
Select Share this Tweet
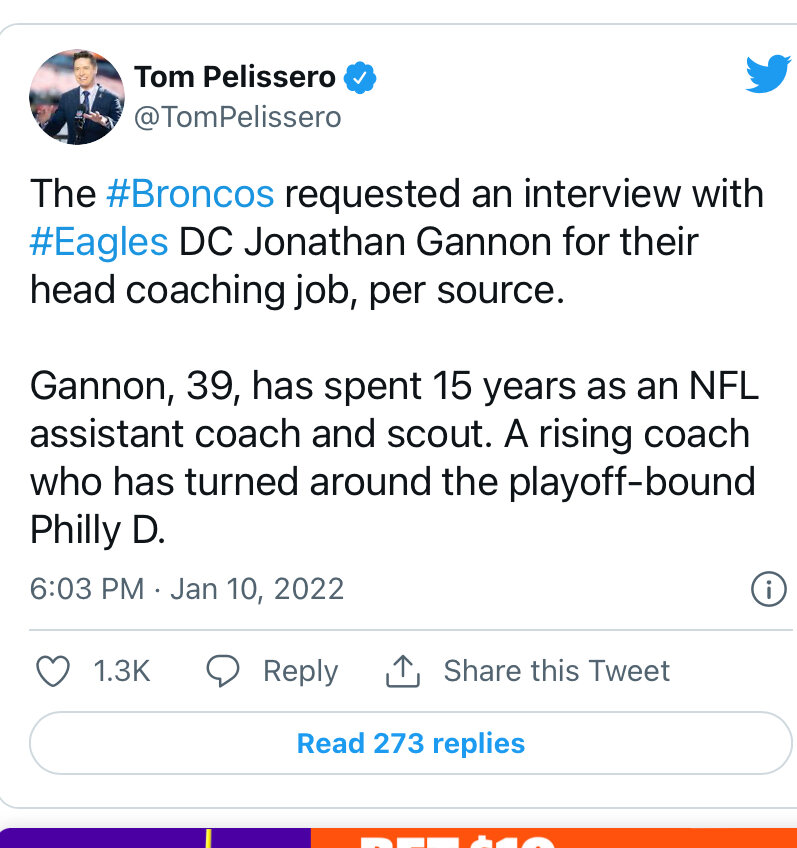[556, 671]
